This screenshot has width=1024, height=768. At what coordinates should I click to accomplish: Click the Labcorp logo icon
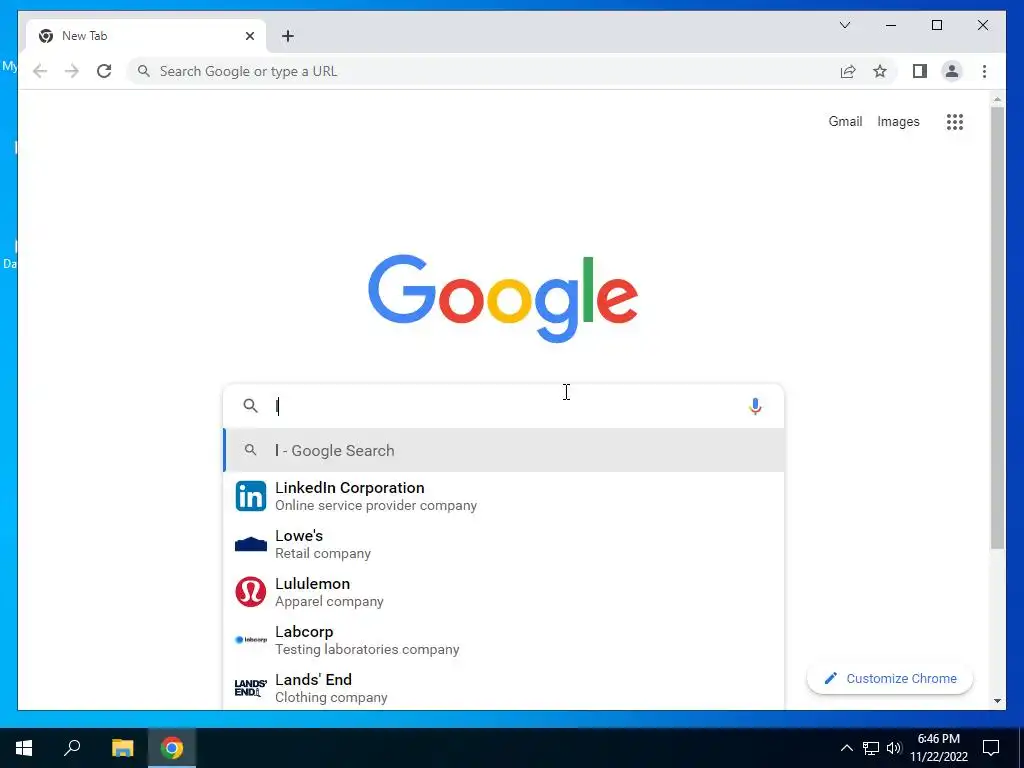tap(251, 640)
